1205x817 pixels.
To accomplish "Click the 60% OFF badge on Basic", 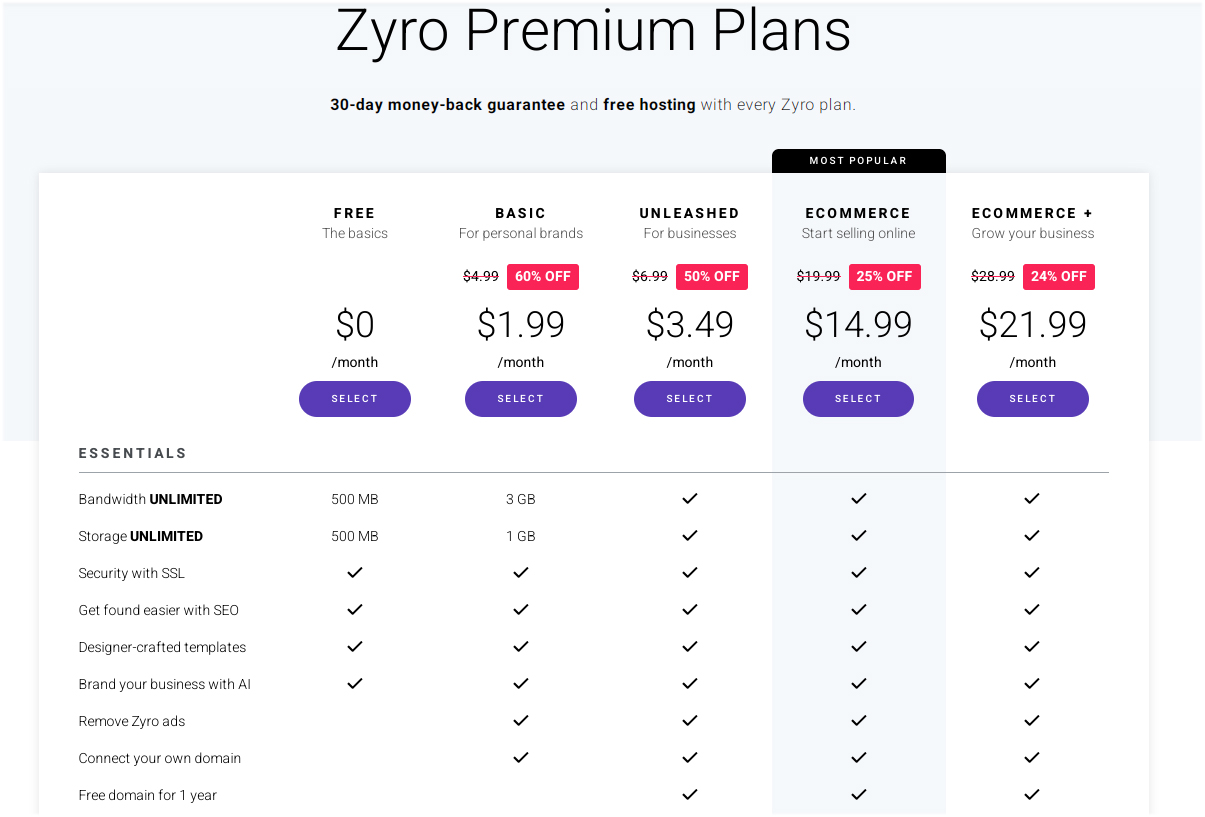I will click(543, 277).
